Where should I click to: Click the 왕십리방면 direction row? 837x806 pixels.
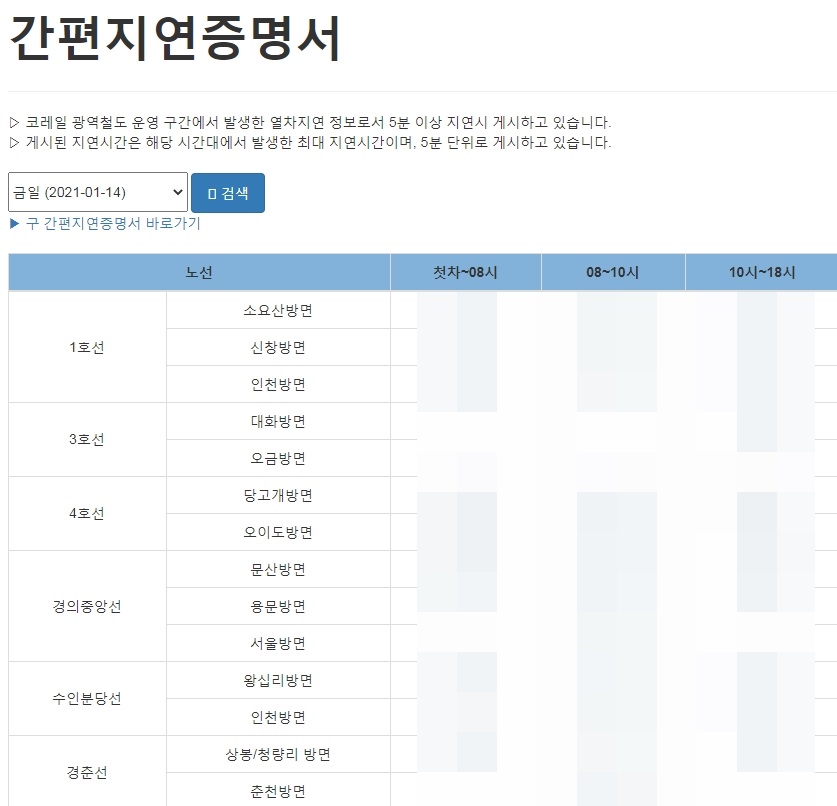[278, 680]
